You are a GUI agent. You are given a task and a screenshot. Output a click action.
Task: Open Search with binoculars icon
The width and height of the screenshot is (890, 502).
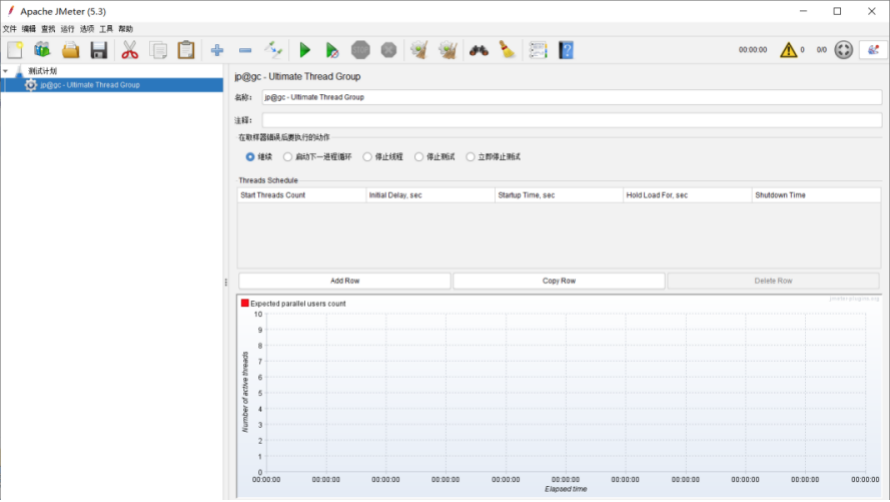click(478, 50)
